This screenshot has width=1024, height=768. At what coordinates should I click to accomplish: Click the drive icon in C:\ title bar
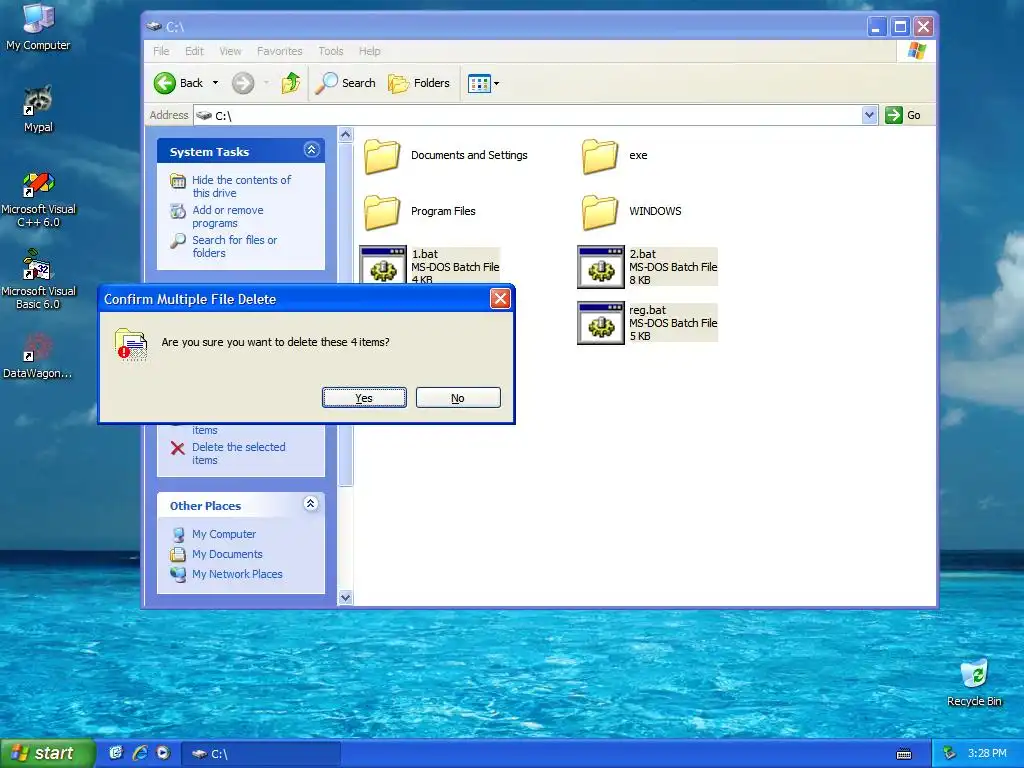pos(153,26)
